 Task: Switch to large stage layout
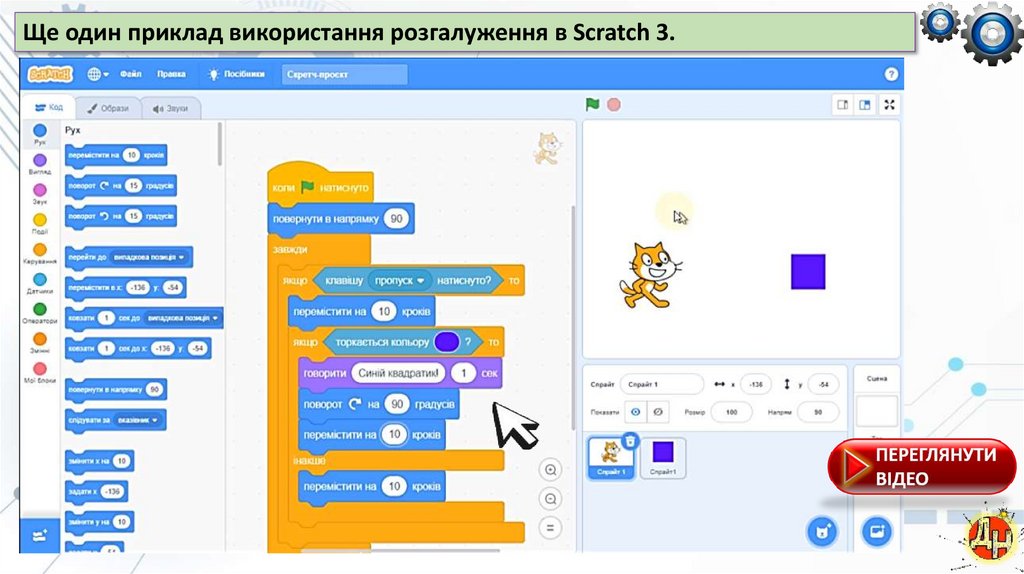pos(865,104)
